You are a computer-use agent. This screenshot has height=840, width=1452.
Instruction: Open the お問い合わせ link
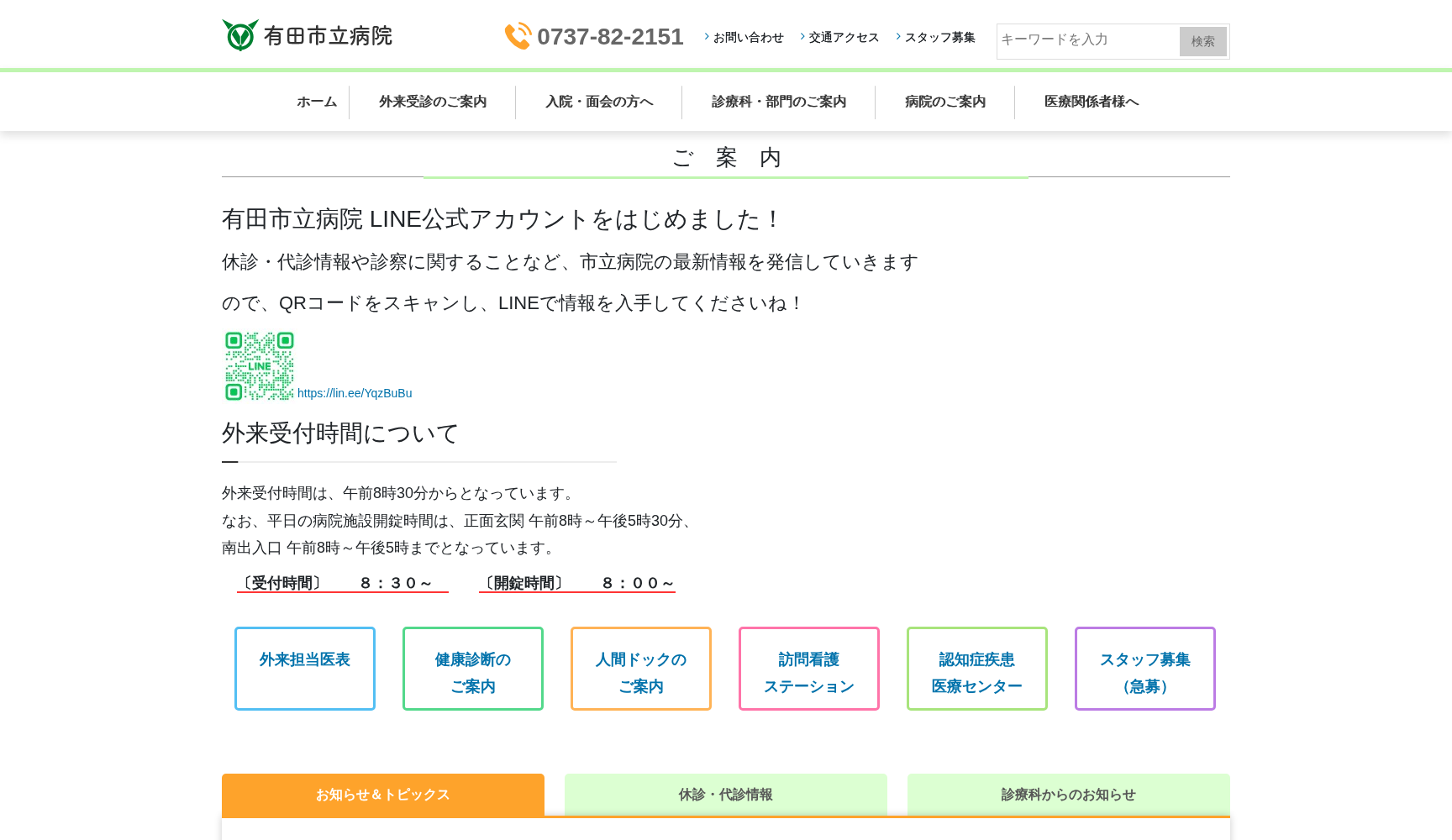(x=748, y=38)
